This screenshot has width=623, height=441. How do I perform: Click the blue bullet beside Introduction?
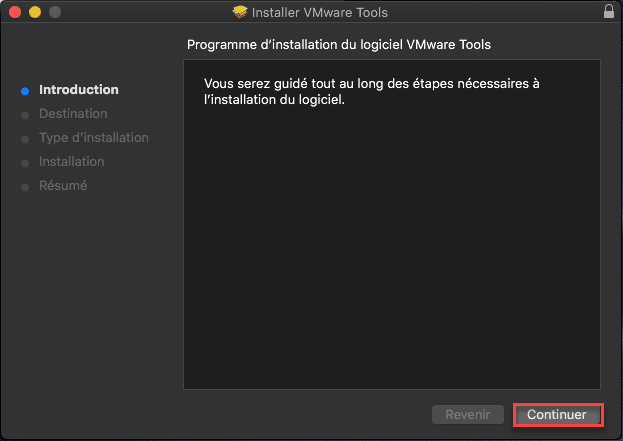pyautogui.click(x=25, y=91)
